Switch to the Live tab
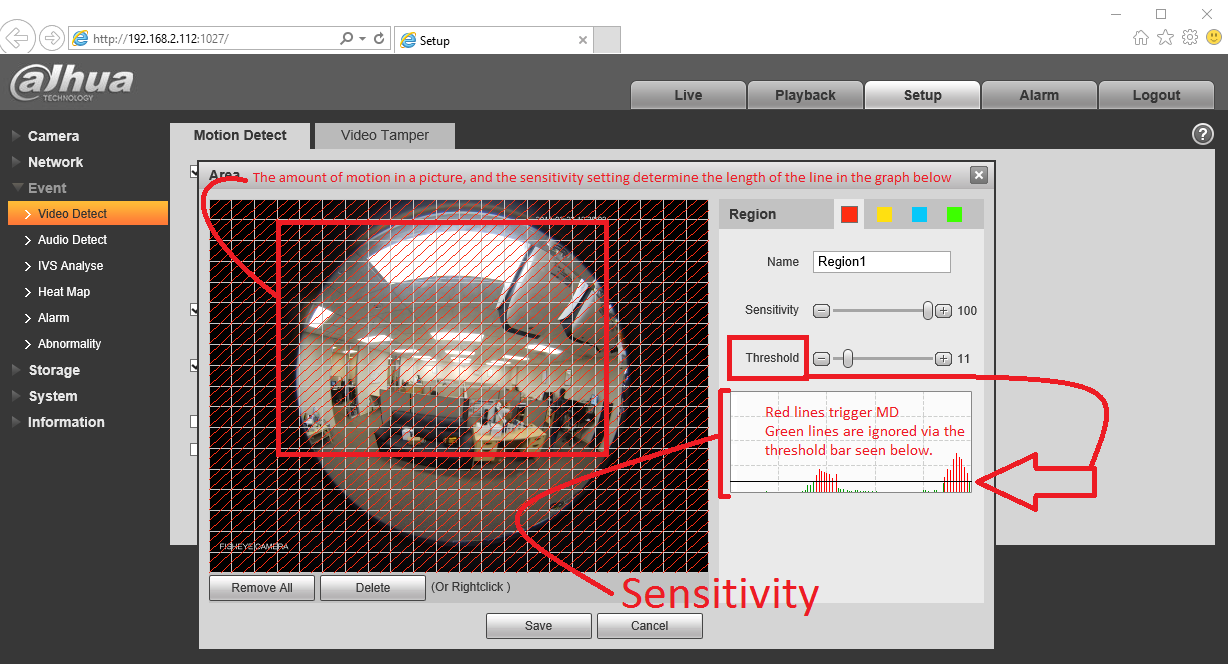 (688, 95)
